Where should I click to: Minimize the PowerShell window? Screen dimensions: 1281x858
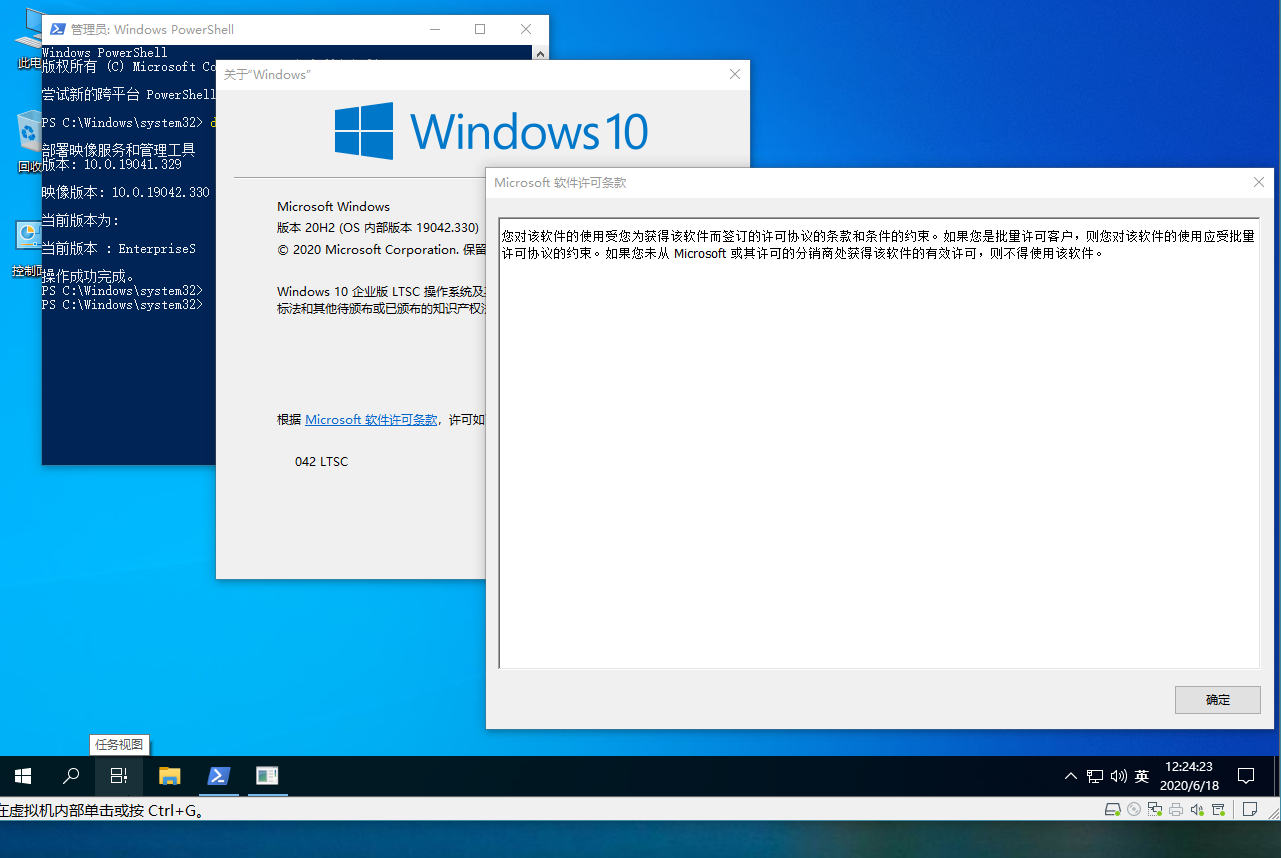click(x=433, y=29)
